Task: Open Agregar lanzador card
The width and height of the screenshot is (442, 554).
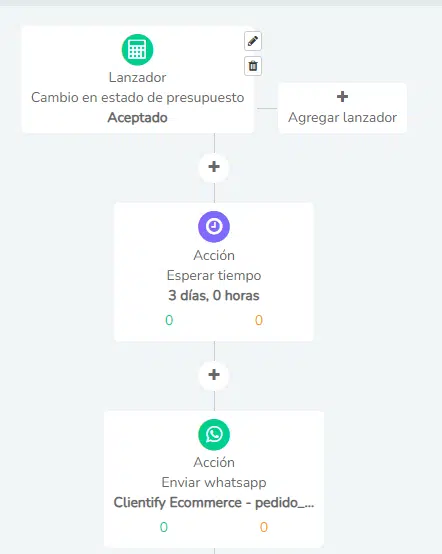Action: pyautogui.click(x=342, y=108)
